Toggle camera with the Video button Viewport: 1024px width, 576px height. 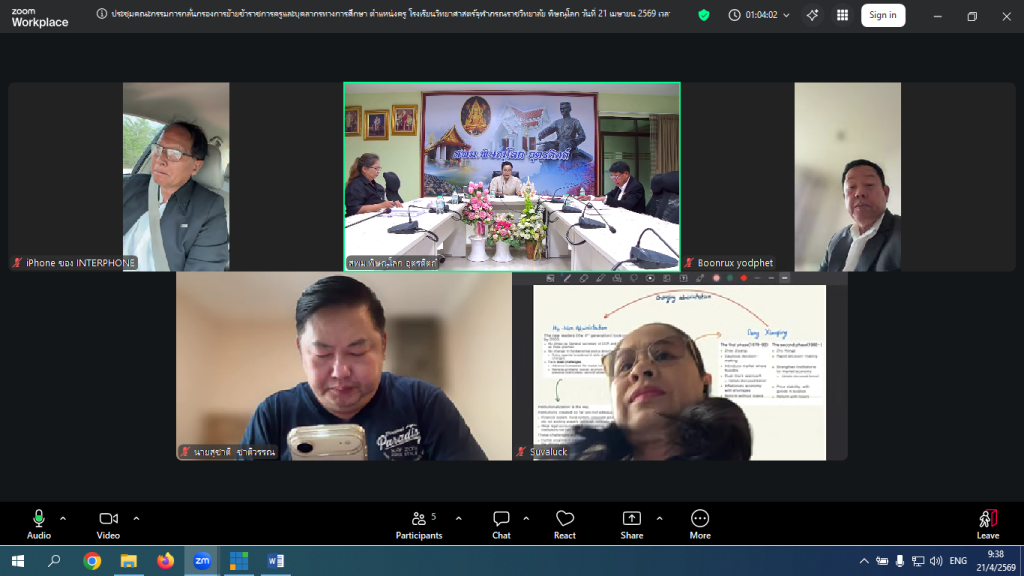point(108,523)
